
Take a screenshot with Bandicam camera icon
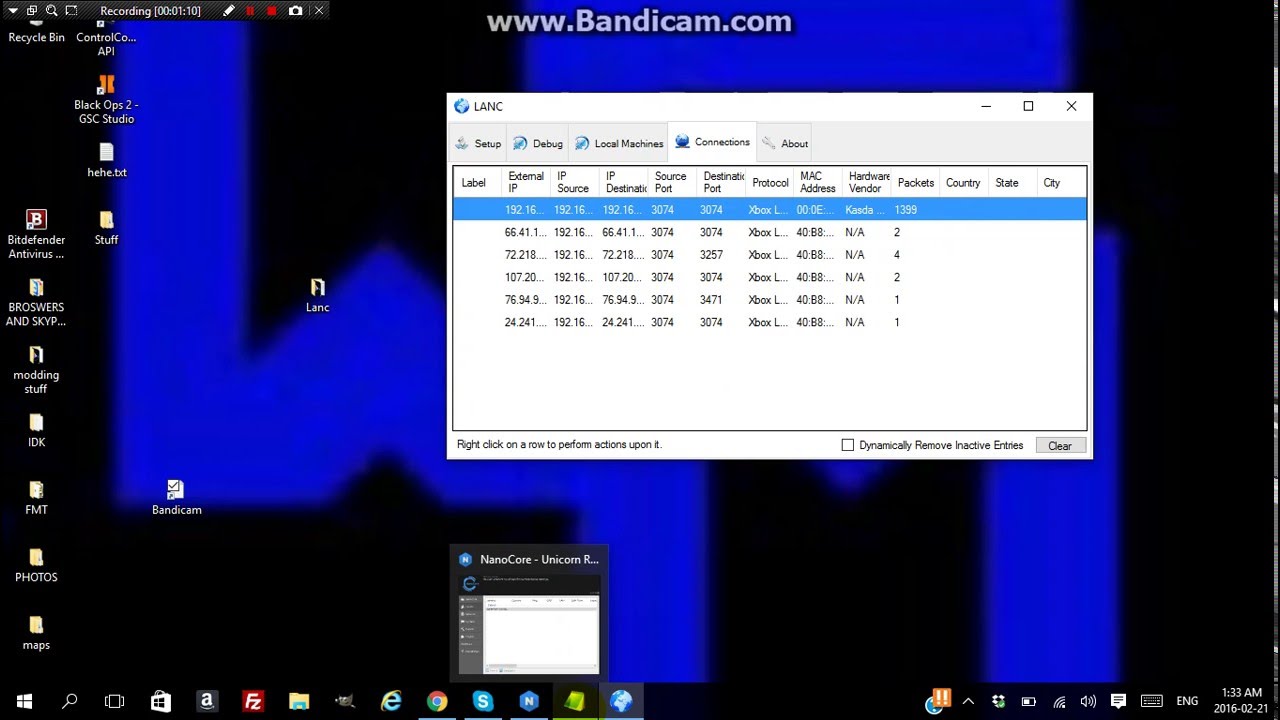pyautogui.click(x=295, y=10)
